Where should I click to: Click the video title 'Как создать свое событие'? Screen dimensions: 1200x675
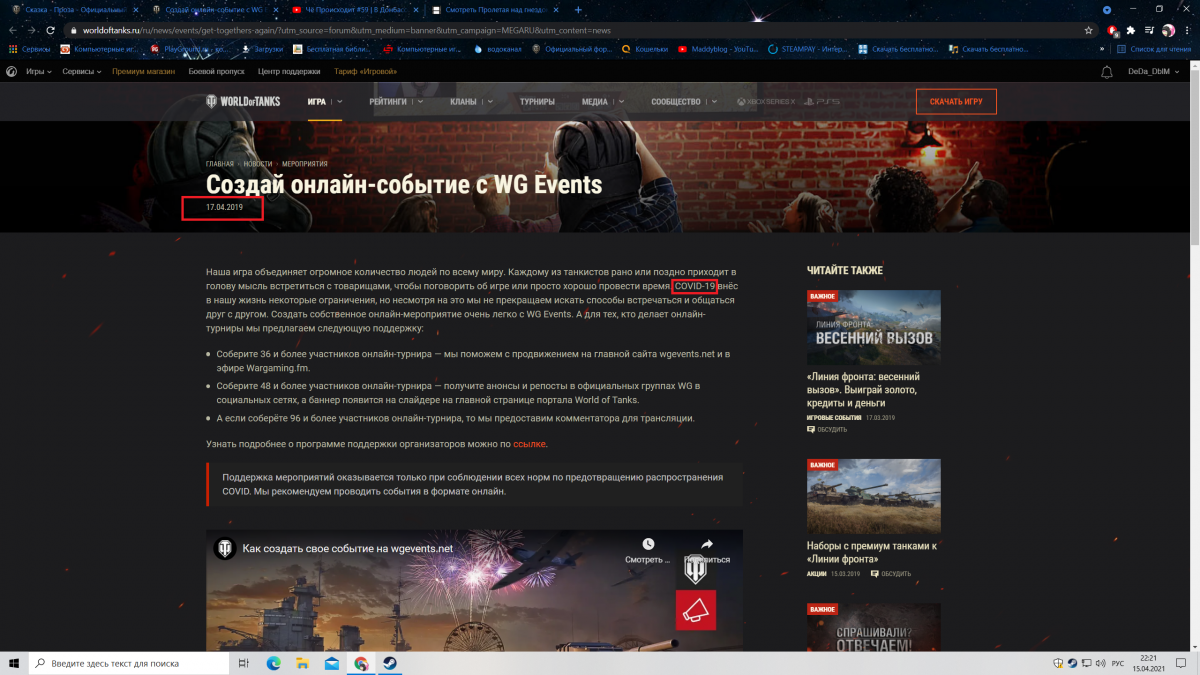point(348,548)
